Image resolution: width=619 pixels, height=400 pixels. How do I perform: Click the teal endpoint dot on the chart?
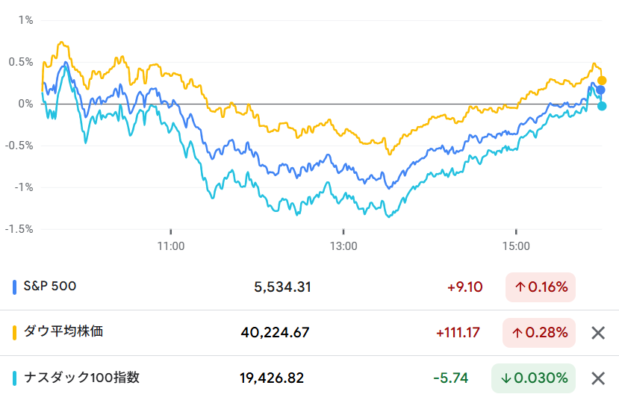coord(601,105)
